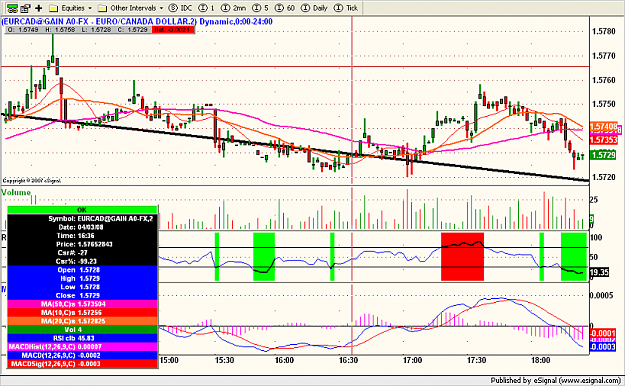The width and height of the screenshot is (625, 386).
Task: Click the RSI clb 45.83 row
Action: click(x=82, y=338)
